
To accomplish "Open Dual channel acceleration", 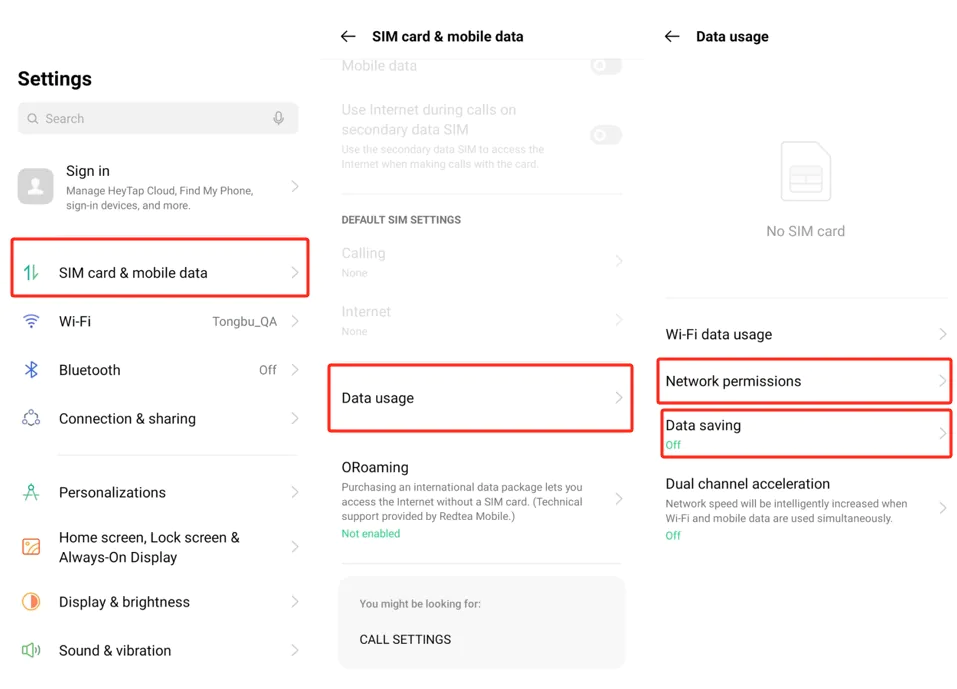I will pos(806,508).
